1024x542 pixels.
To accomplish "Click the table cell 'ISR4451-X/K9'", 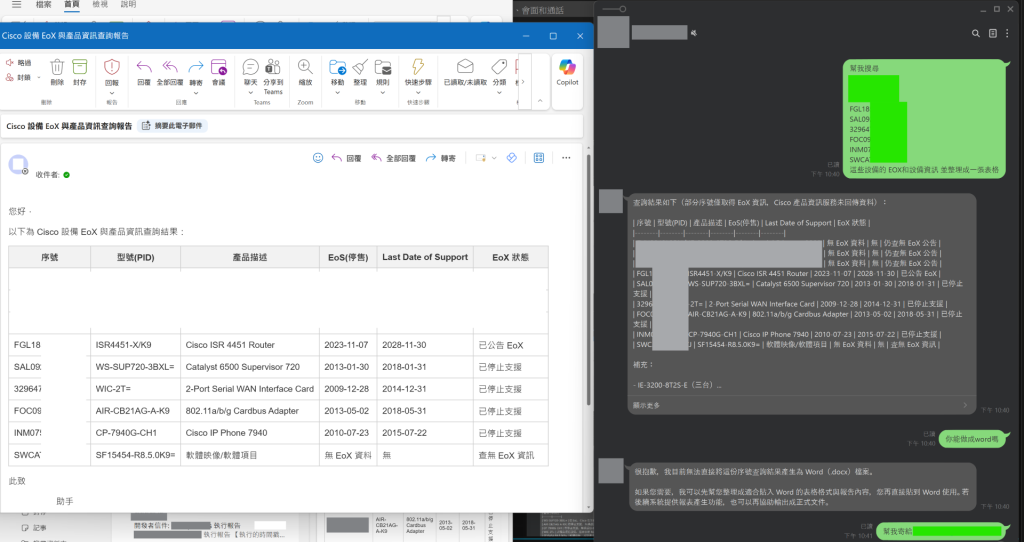I will (123, 345).
